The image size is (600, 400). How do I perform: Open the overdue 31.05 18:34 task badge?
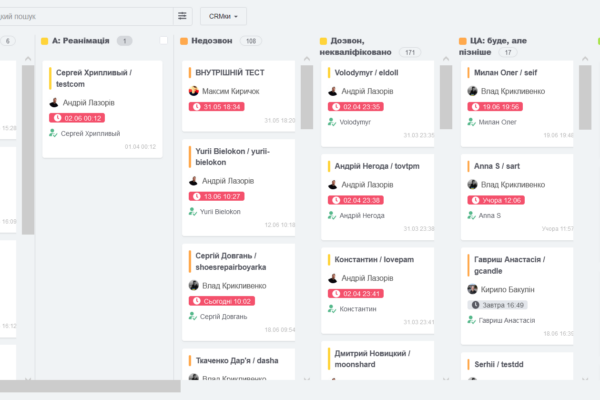point(217,106)
